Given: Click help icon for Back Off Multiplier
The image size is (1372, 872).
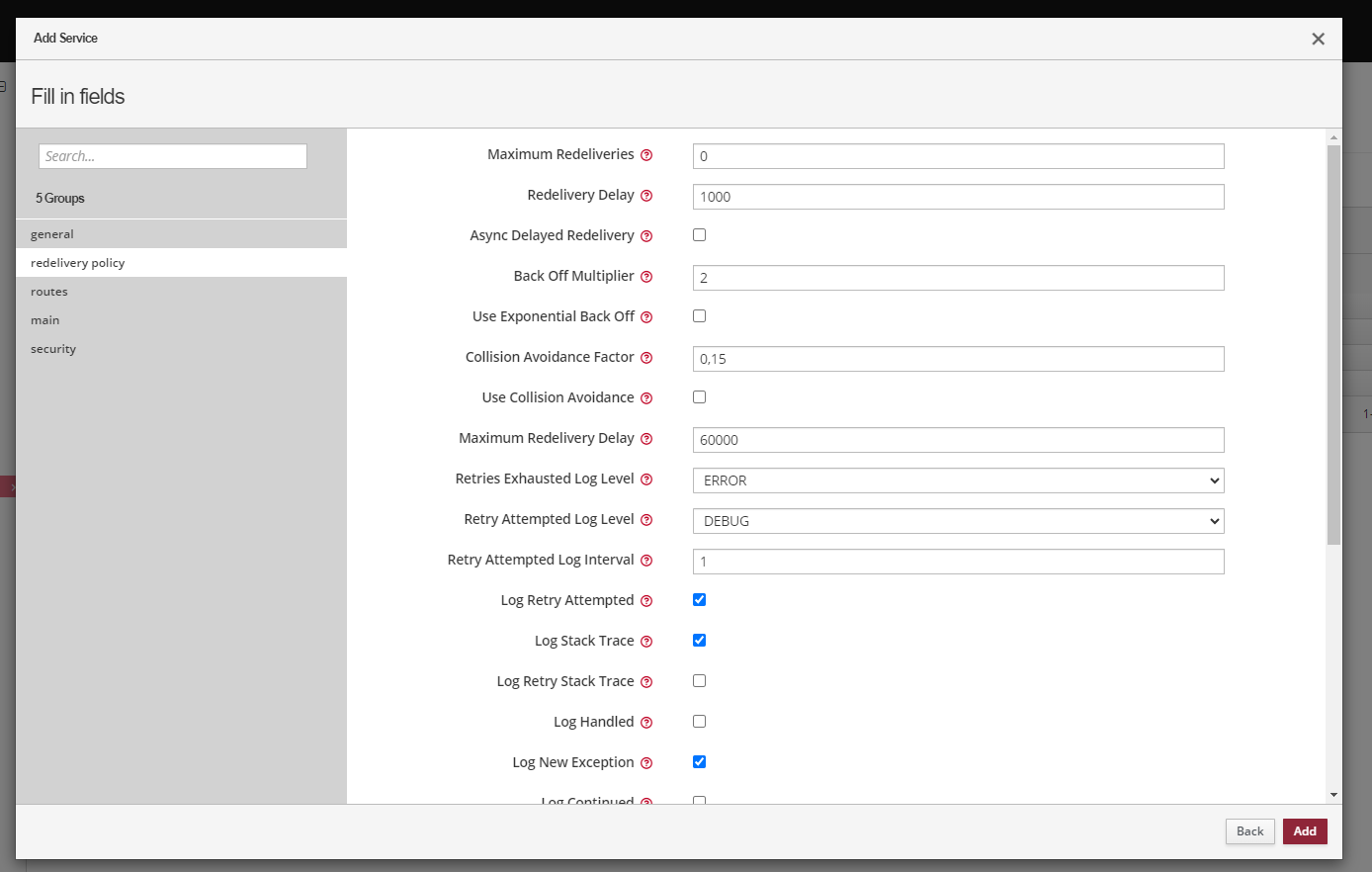Looking at the screenshot, I should [x=646, y=277].
